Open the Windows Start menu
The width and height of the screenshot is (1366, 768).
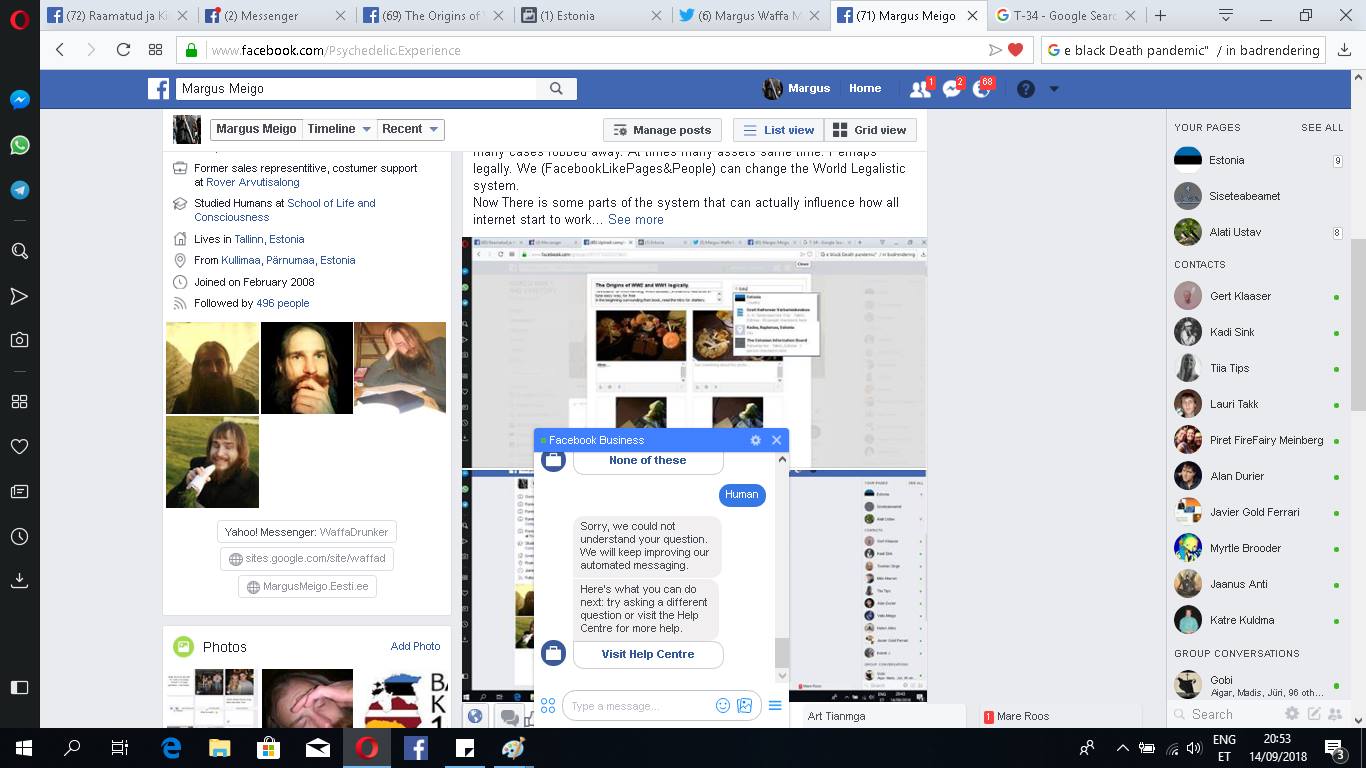[23, 748]
